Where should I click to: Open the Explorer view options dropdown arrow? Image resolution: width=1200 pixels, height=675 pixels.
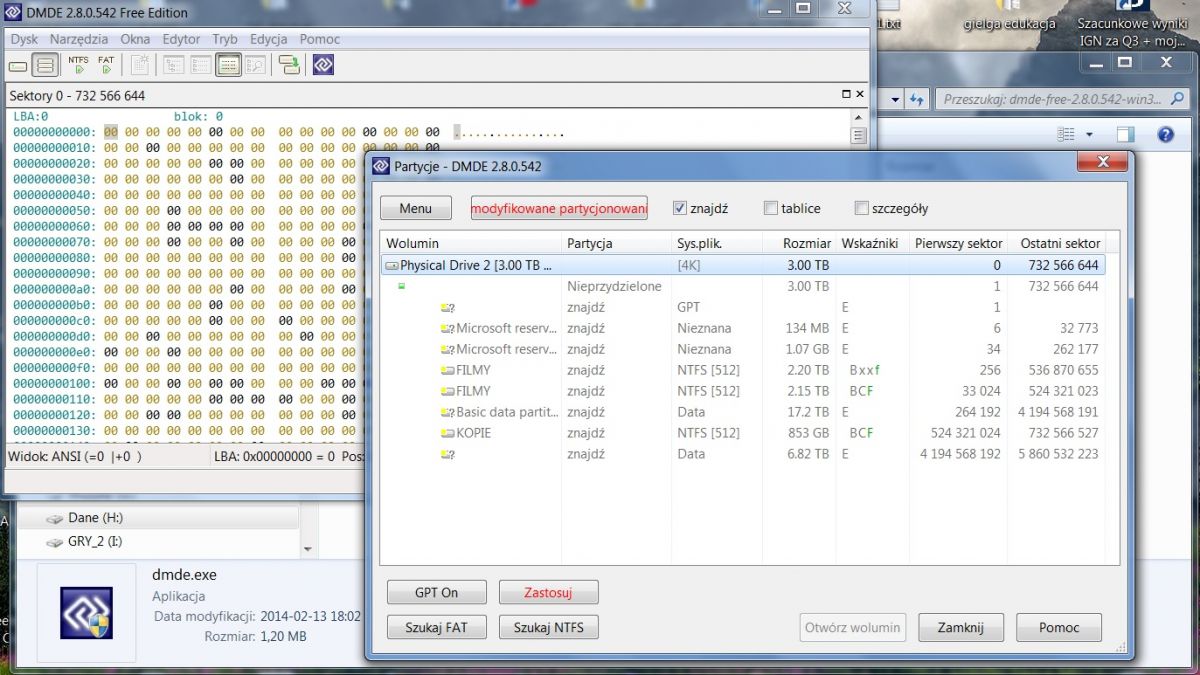1089,134
